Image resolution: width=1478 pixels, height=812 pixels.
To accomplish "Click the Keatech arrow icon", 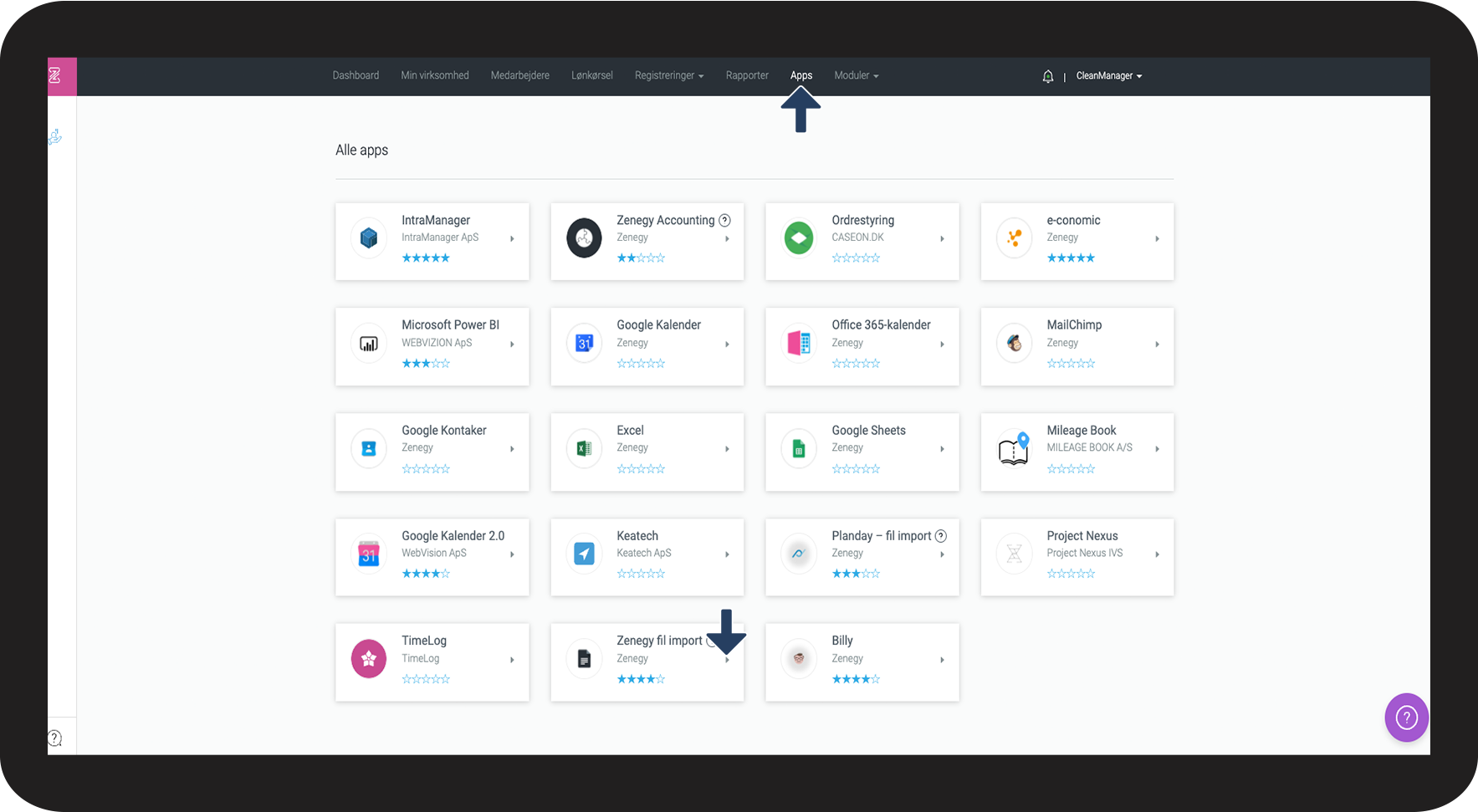I will click(584, 554).
